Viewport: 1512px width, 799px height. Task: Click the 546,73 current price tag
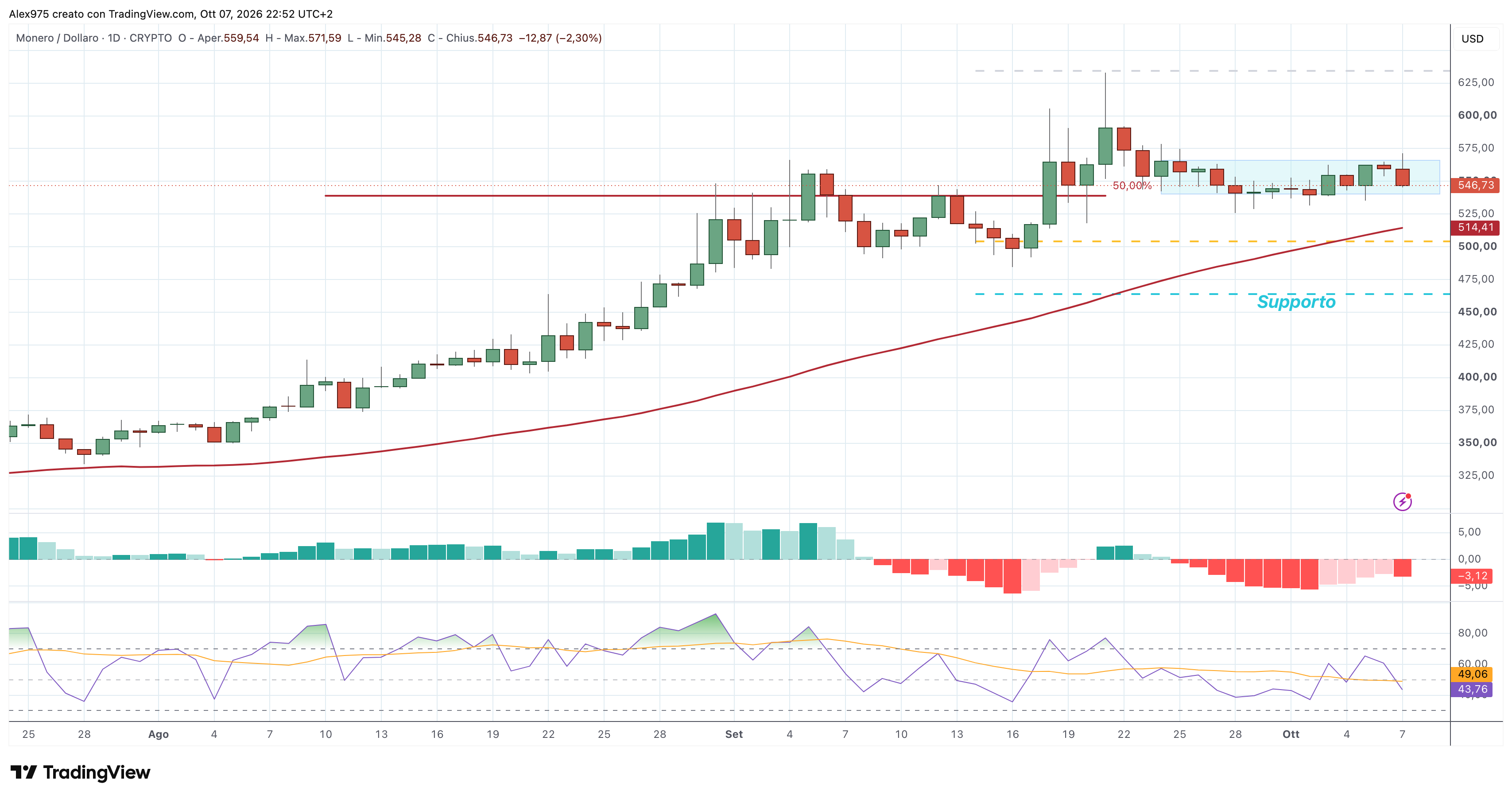[x=1476, y=186]
